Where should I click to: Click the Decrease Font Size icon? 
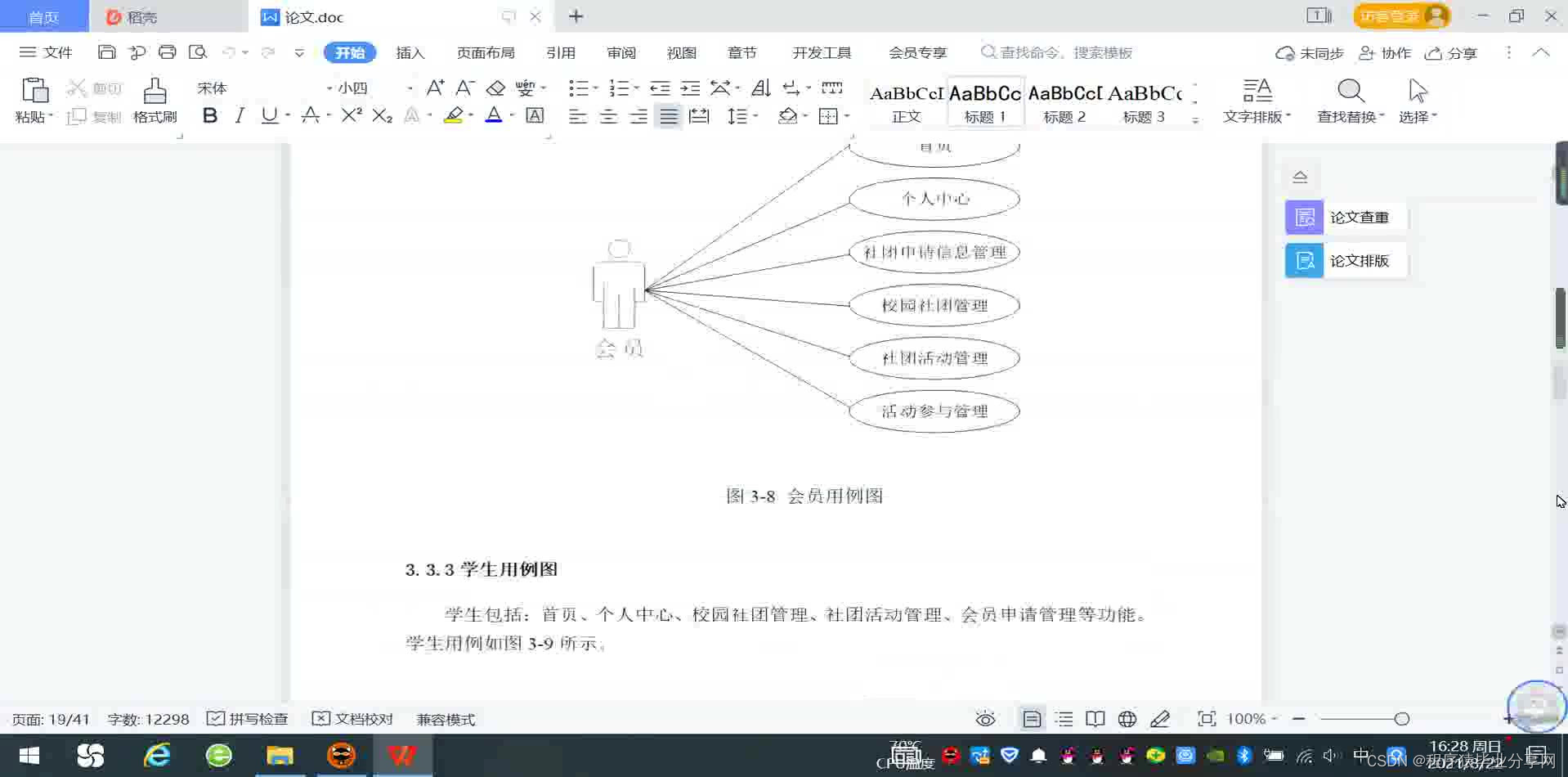(465, 88)
